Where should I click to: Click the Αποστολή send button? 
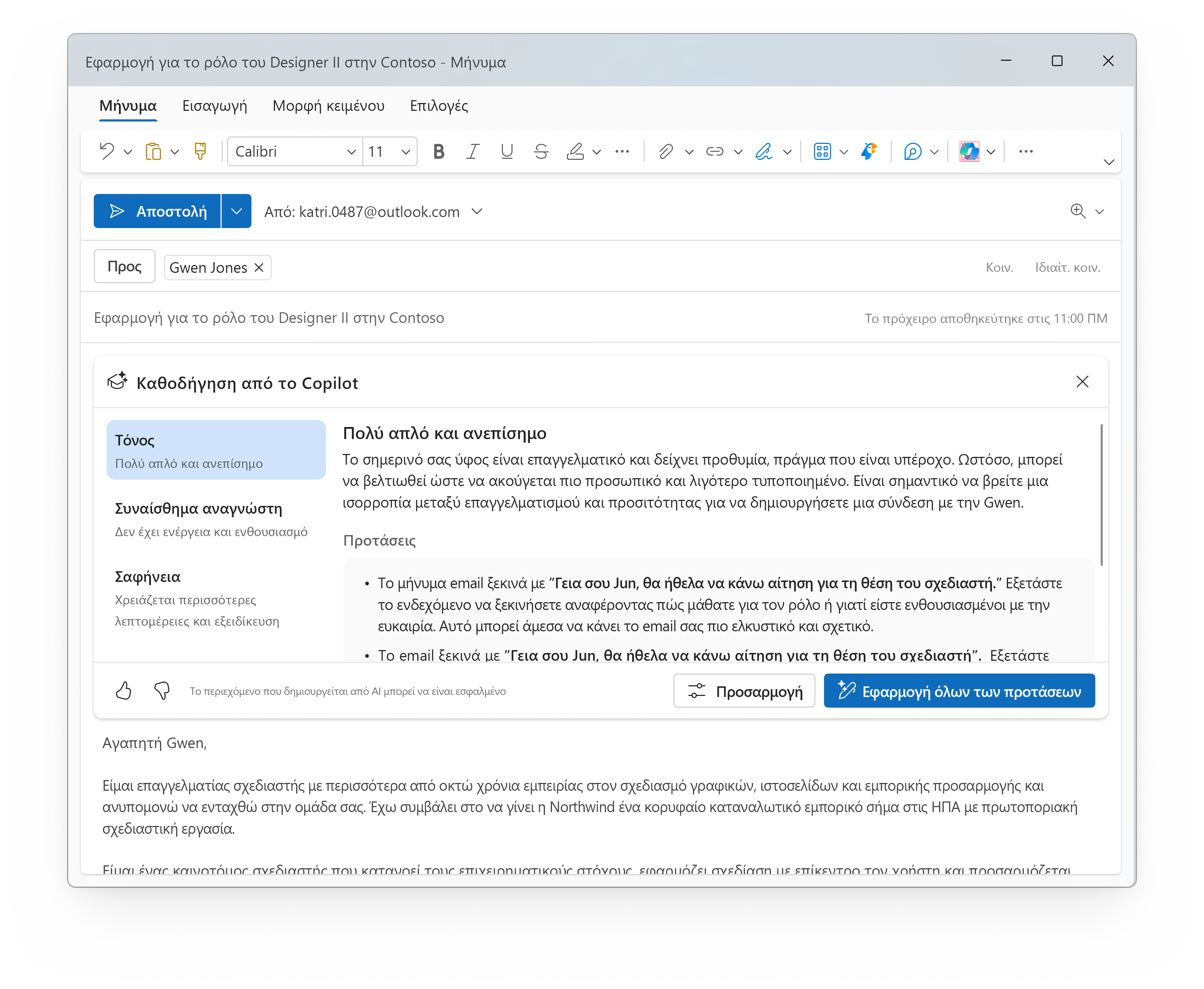click(157, 211)
